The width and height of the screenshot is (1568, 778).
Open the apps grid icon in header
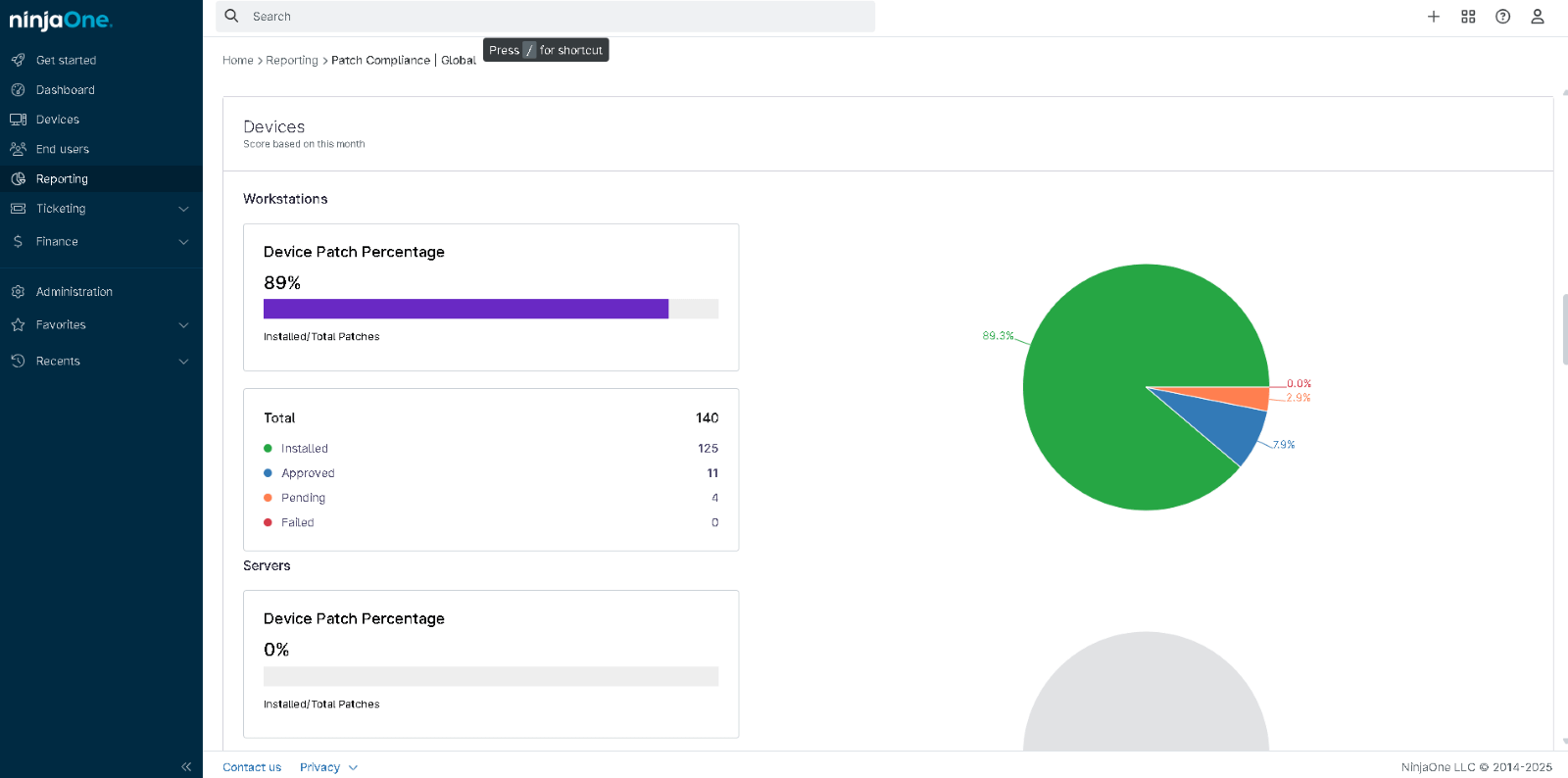click(1468, 17)
